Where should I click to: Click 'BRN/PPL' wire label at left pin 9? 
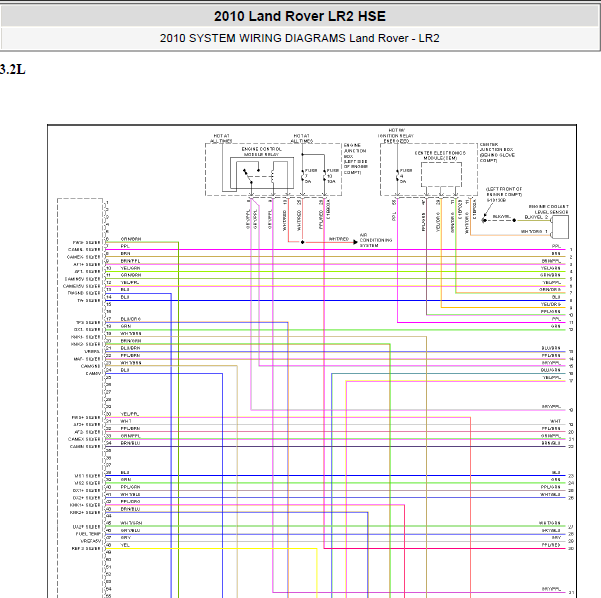click(130, 261)
